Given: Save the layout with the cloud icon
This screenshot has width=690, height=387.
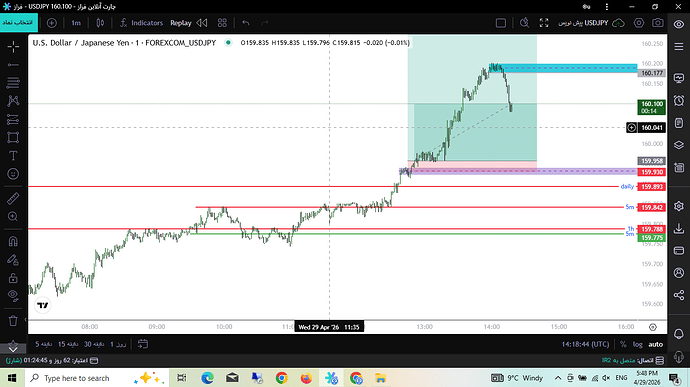Looking at the screenshot, I should (x=618, y=23).
